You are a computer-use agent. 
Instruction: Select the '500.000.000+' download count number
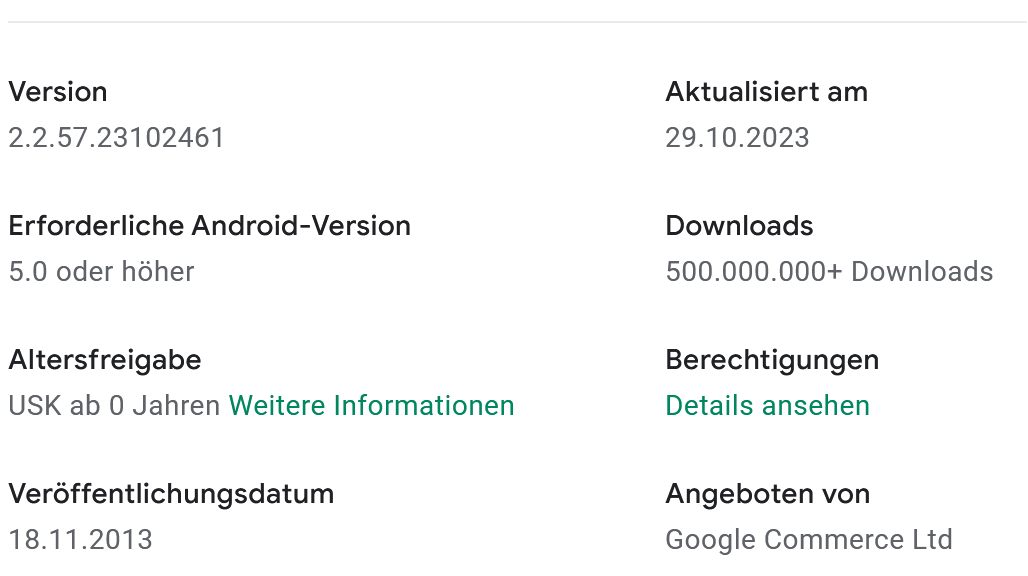click(754, 272)
